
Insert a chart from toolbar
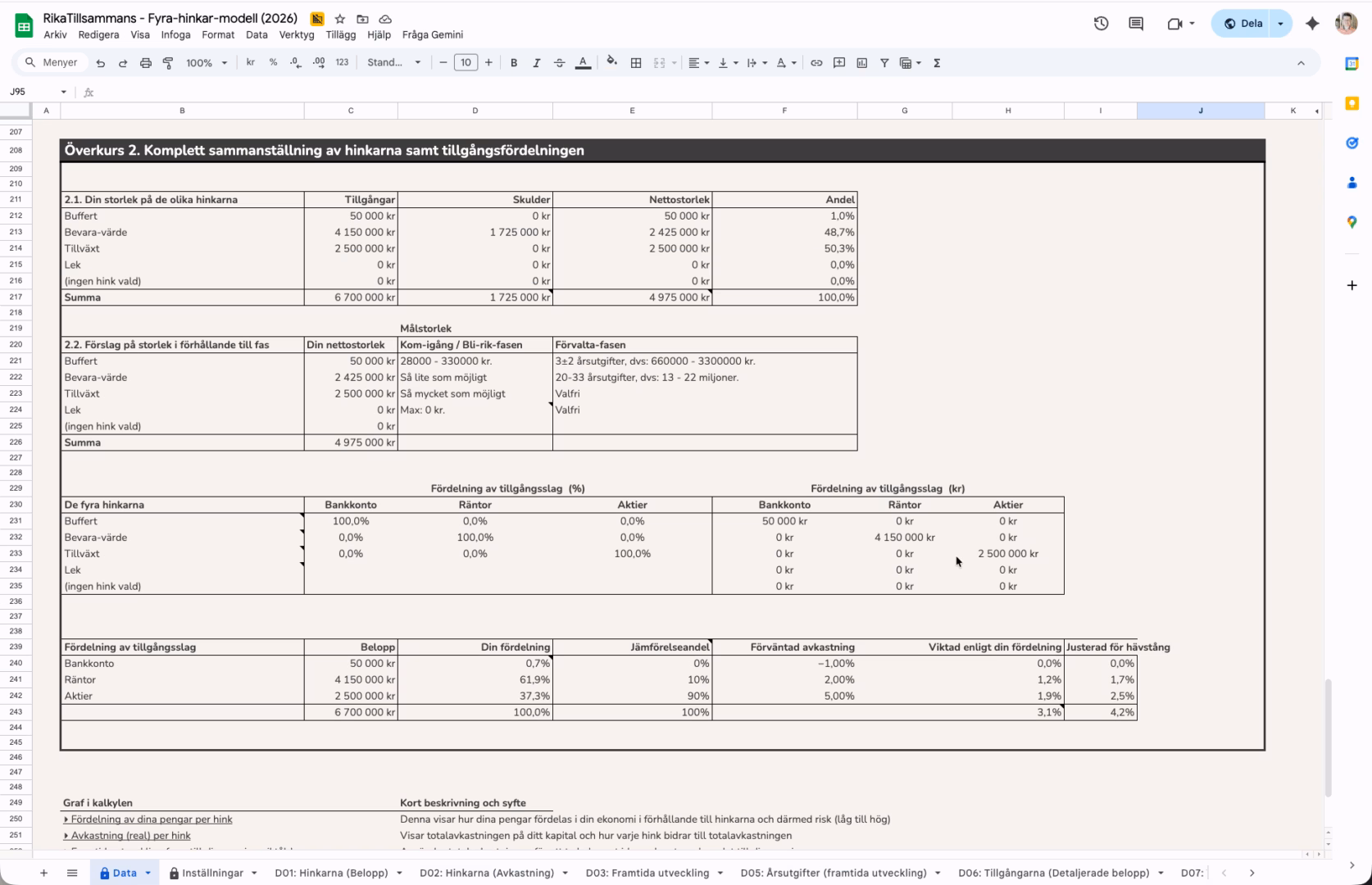coord(861,63)
